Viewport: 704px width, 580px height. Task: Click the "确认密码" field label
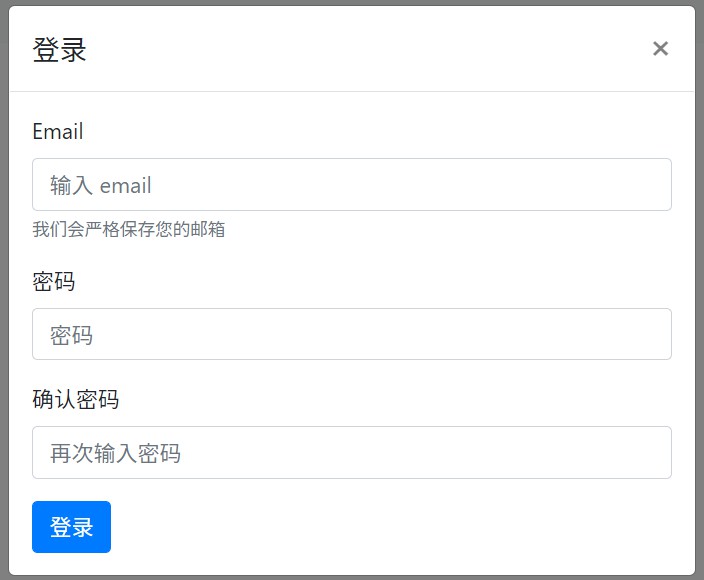pyautogui.click(x=75, y=400)
